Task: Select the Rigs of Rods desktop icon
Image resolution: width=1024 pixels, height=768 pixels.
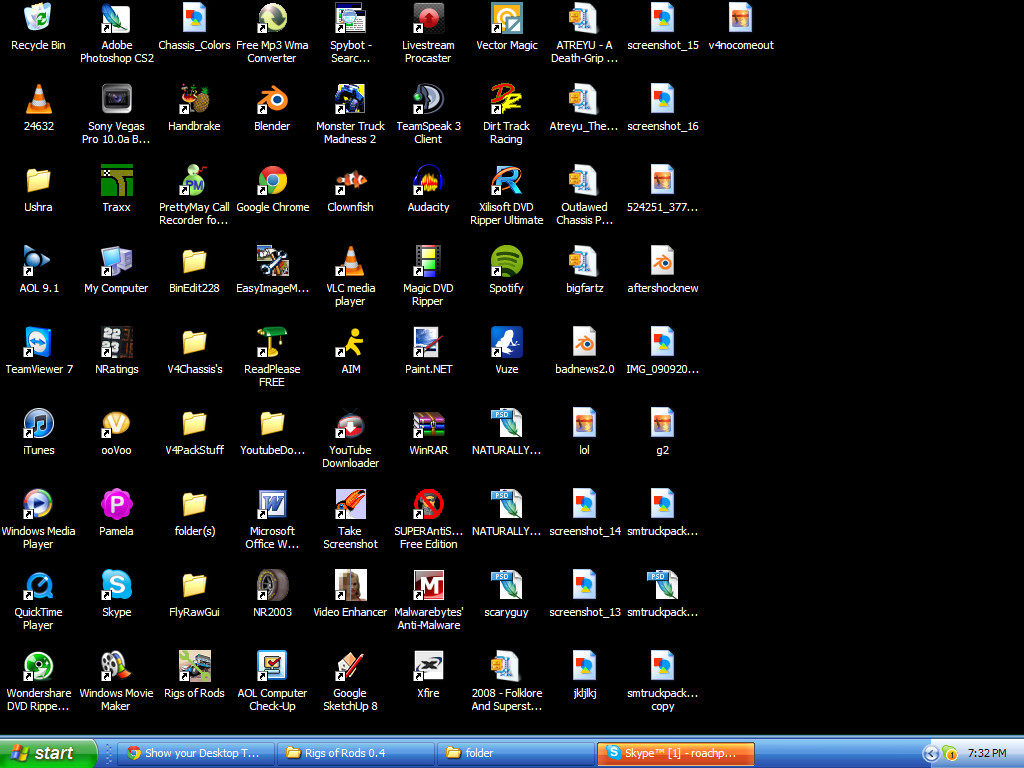Action: (x=195, y=666)
